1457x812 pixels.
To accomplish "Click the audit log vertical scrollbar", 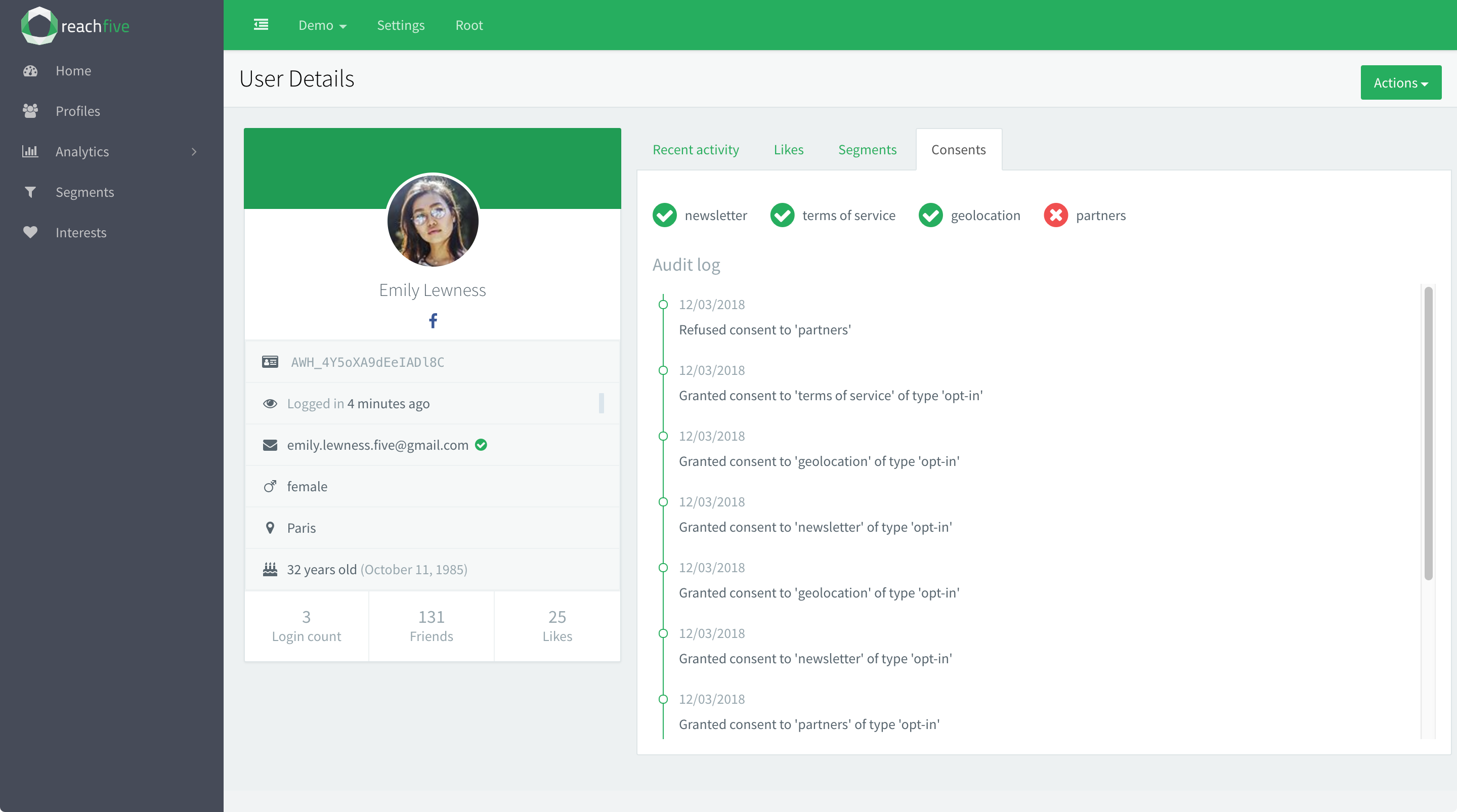I will 1428,433.
